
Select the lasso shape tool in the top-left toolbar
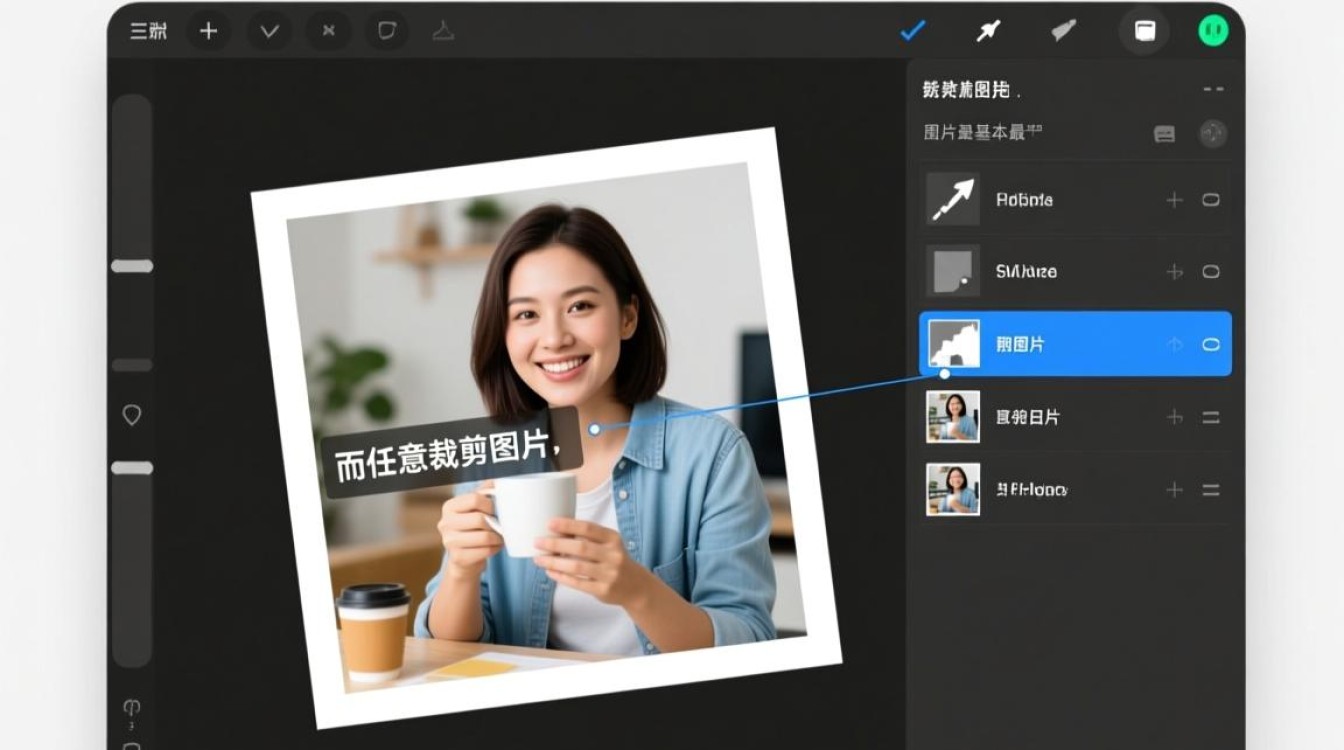[386, 31]
